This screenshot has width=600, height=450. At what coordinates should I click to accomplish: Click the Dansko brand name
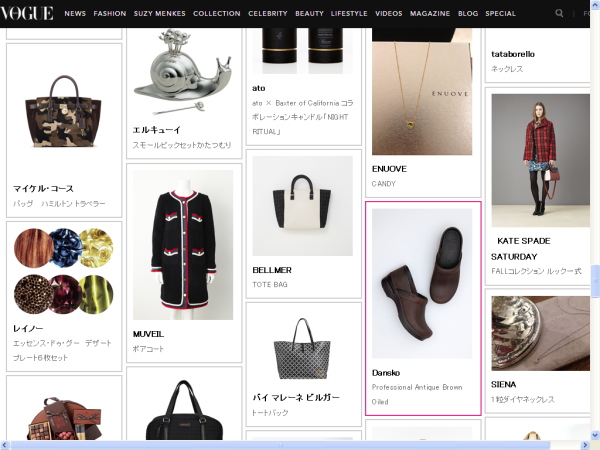(x=386, y=373)
